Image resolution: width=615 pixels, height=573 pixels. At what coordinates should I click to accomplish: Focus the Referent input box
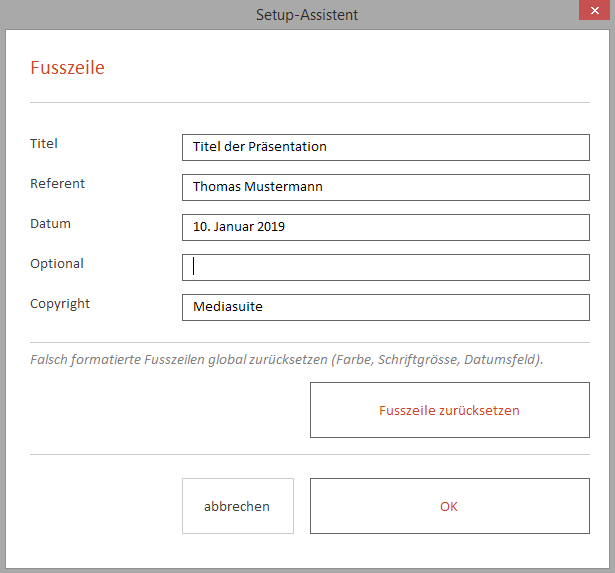point(386,187)
